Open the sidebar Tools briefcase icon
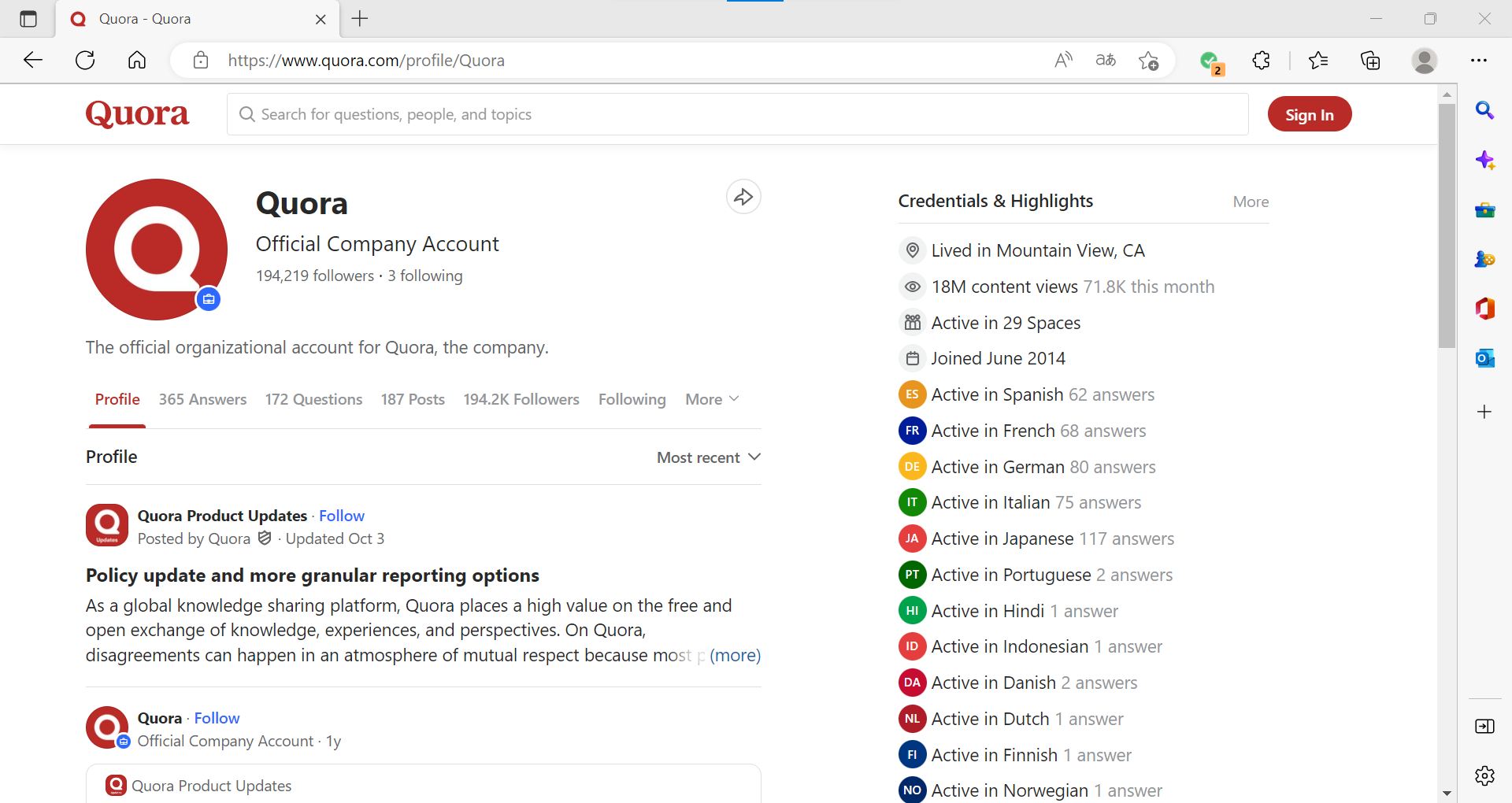Viewport: 1512px width, 803px height. coord(1484,209)
